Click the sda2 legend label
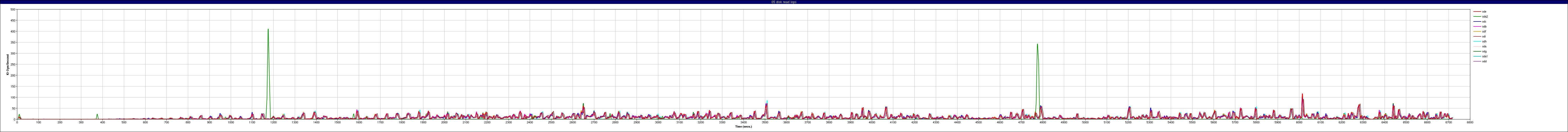This screenshot has width=1568, height=132. pyautogui.click(x=1485, y=16)
